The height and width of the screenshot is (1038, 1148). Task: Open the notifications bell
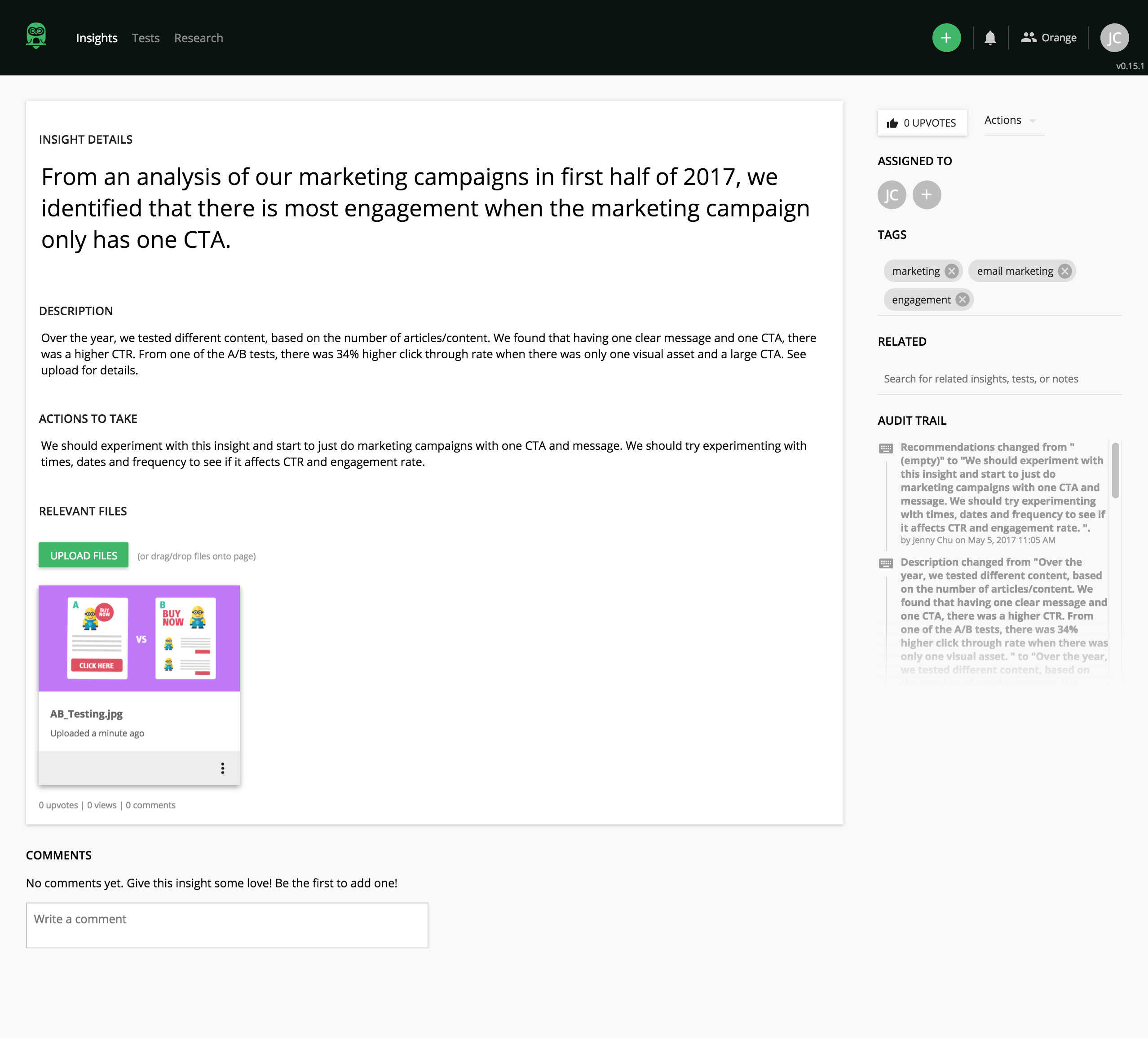click(x=990, y=38)
